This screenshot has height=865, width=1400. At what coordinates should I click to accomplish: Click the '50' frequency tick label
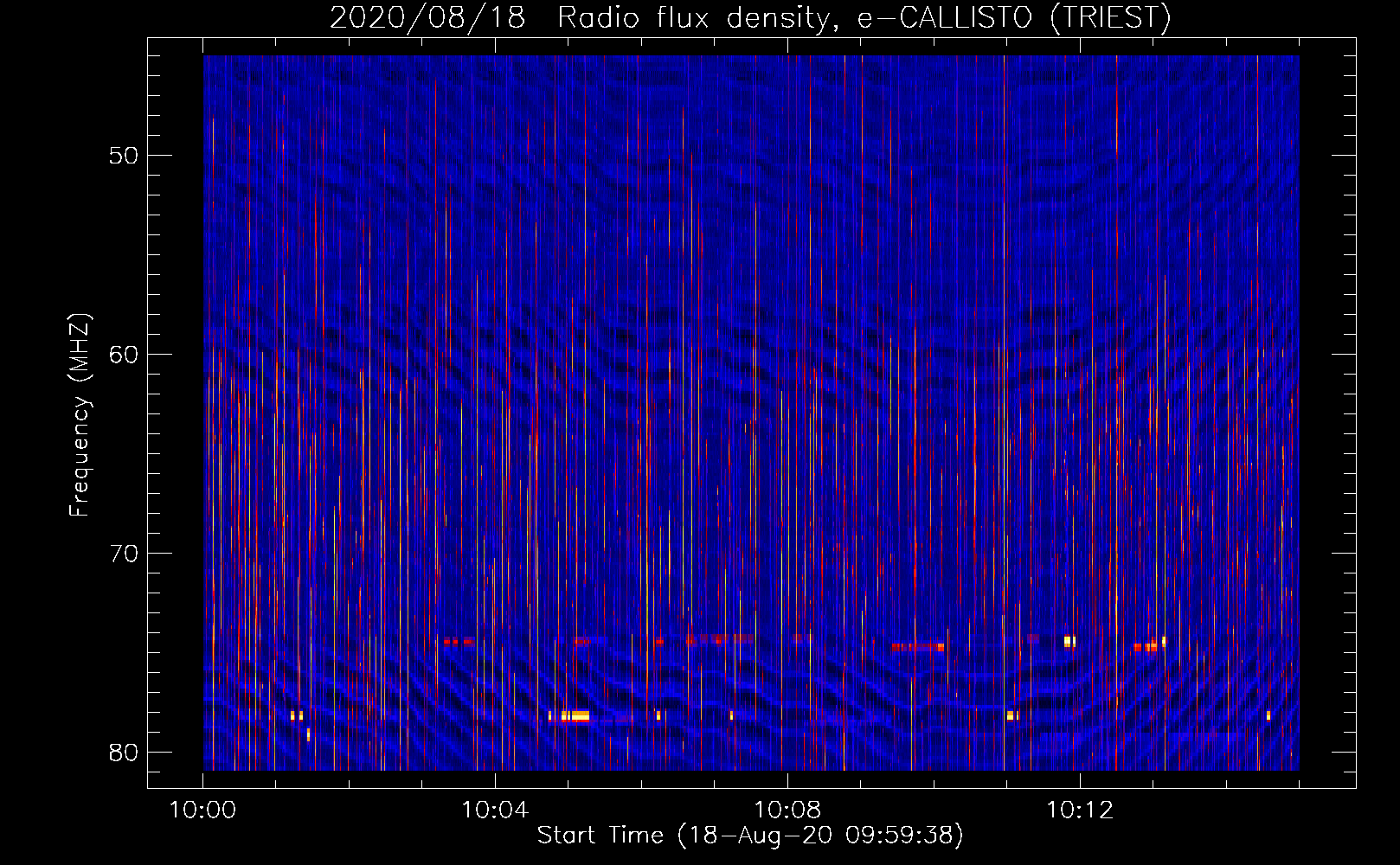point(124,156)
